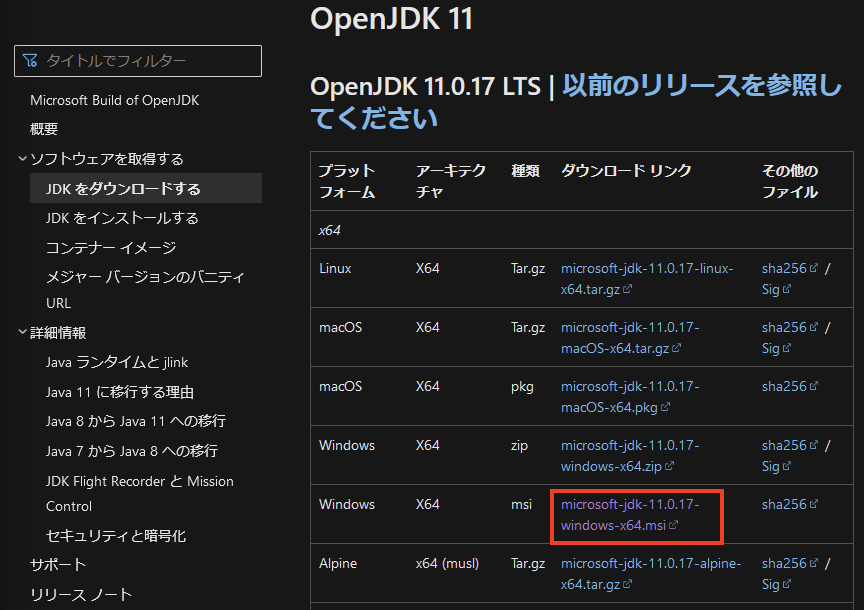
Task: Click external-link icon beside Windows msi sha256
Action: 813,504
